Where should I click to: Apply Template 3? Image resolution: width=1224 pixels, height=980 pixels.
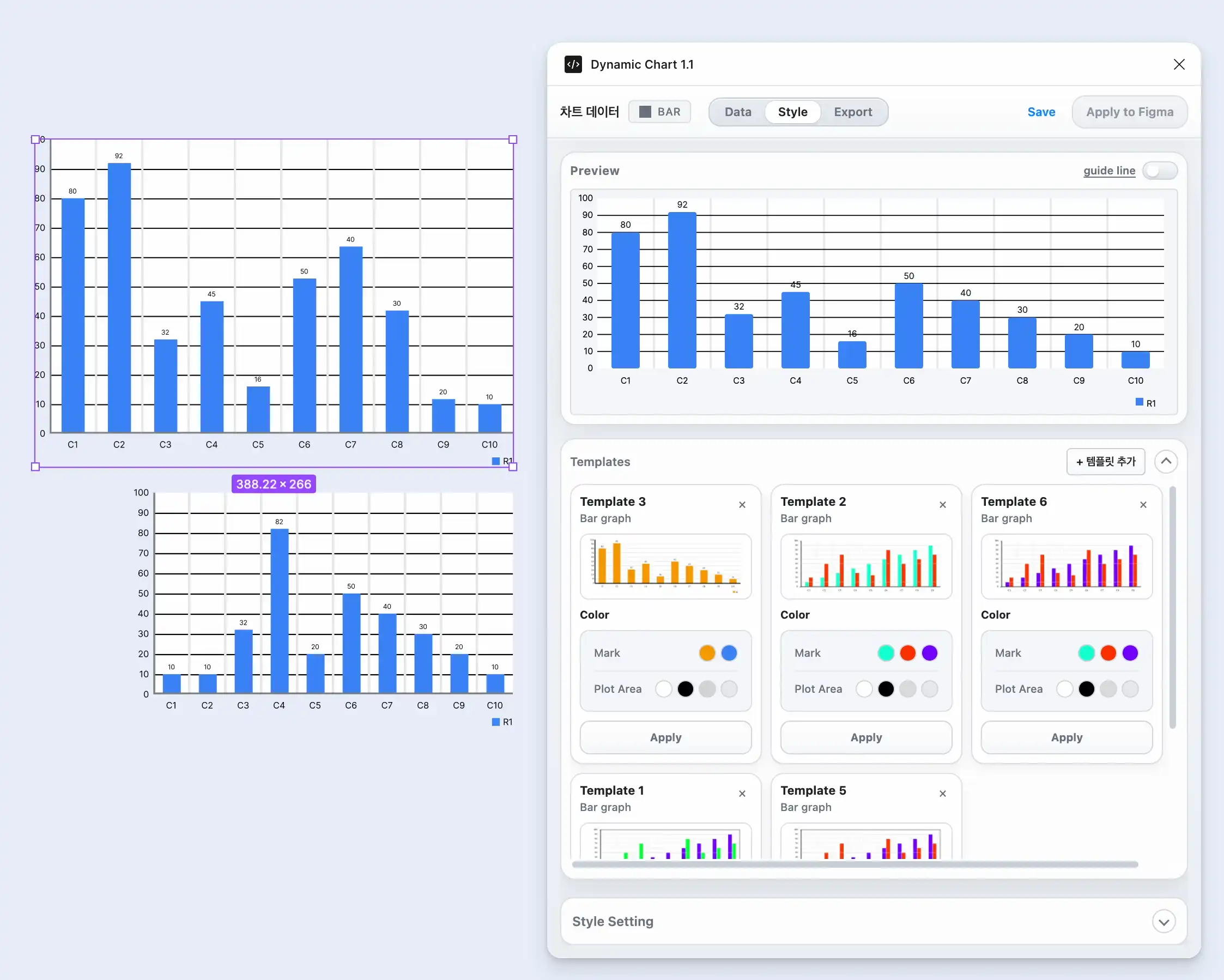(x=665, y=737)
